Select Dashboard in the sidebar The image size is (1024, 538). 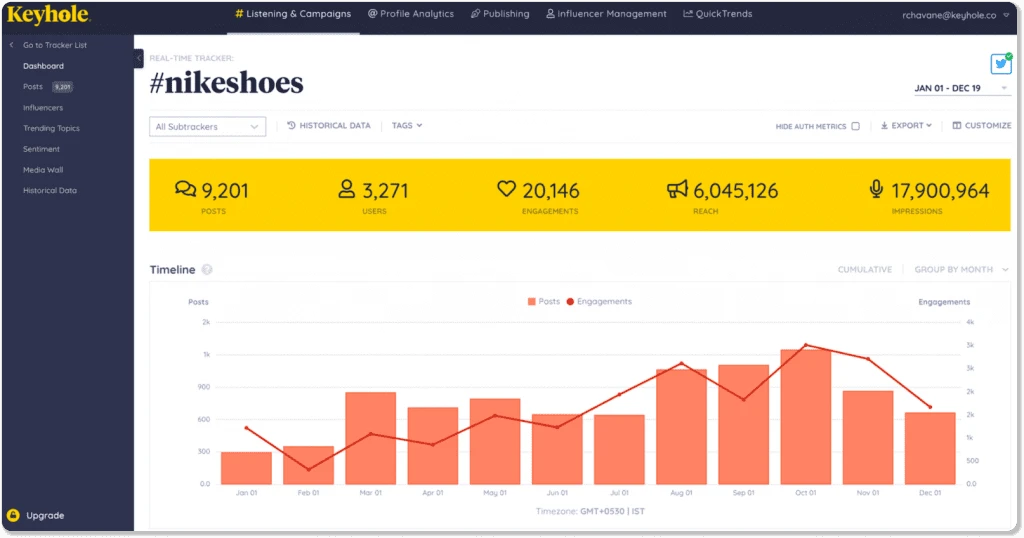point(43,66)
